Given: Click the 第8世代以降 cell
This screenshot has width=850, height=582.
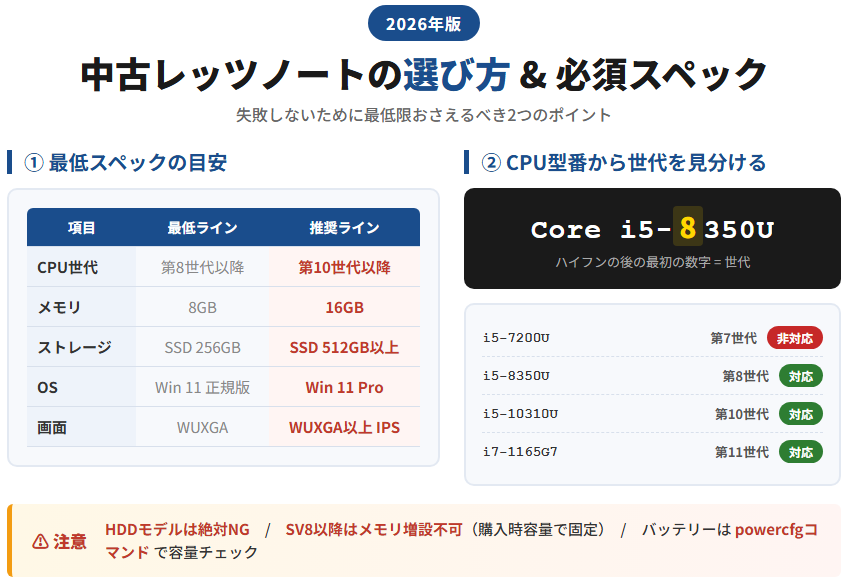Looking at the screenshot, I should click(x=202, y=267).
